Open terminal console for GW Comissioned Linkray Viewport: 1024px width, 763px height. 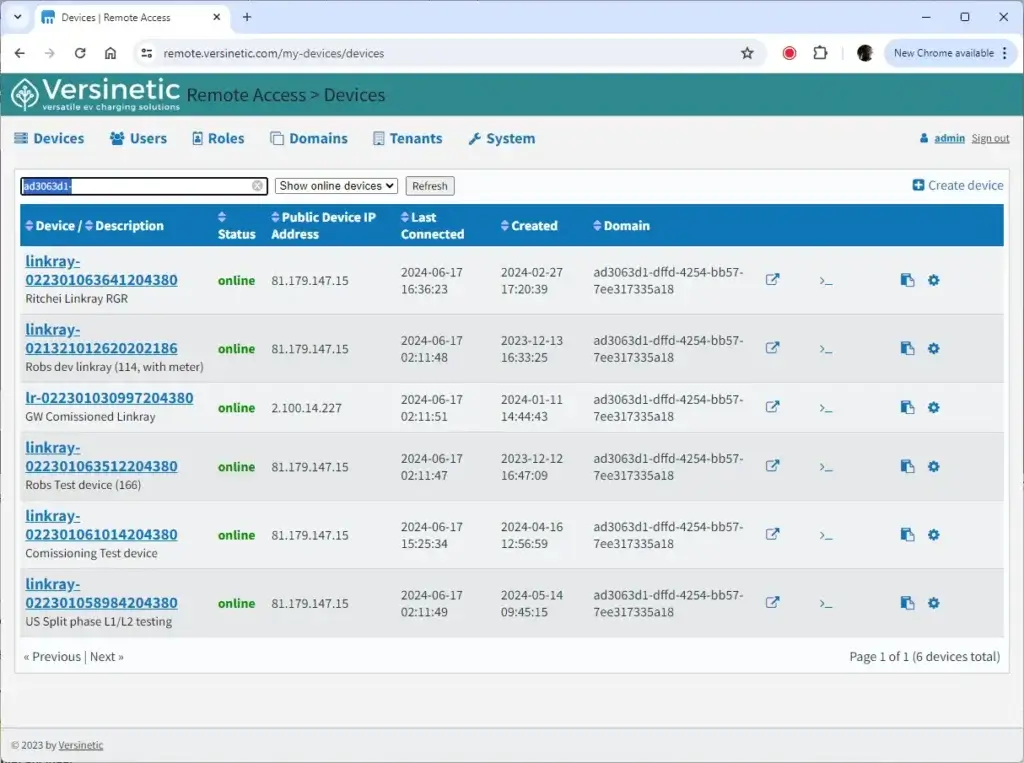(825, 407)
